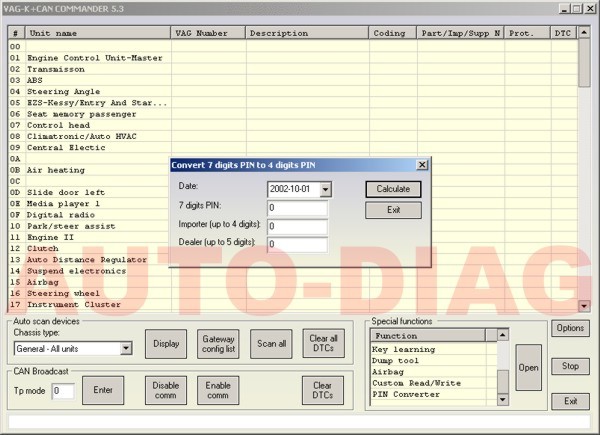Select row 01 Engine Control Unit-Master

[293, 58]
